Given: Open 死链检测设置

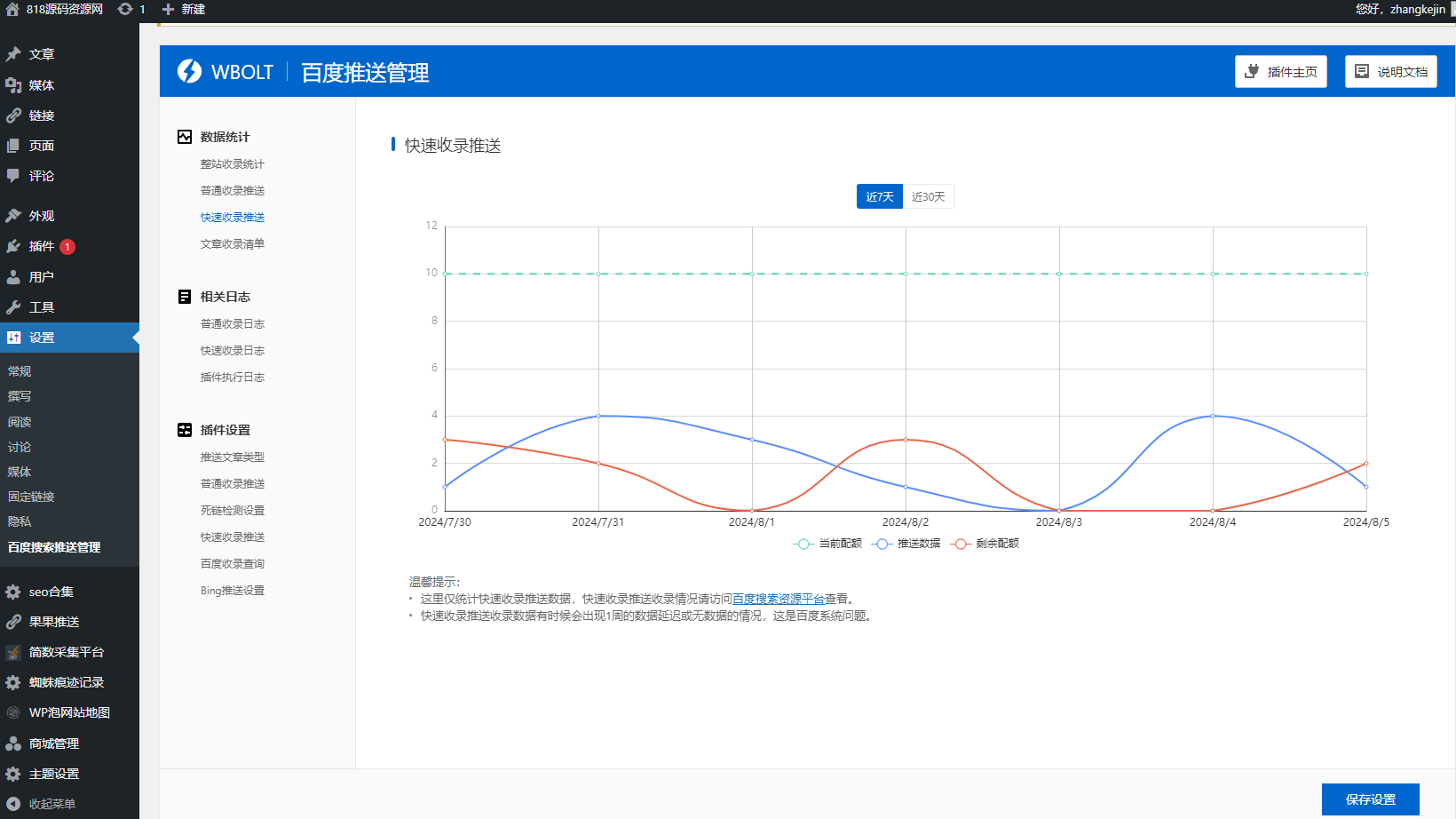Looking at the screenshot, I should coord(233,511).
